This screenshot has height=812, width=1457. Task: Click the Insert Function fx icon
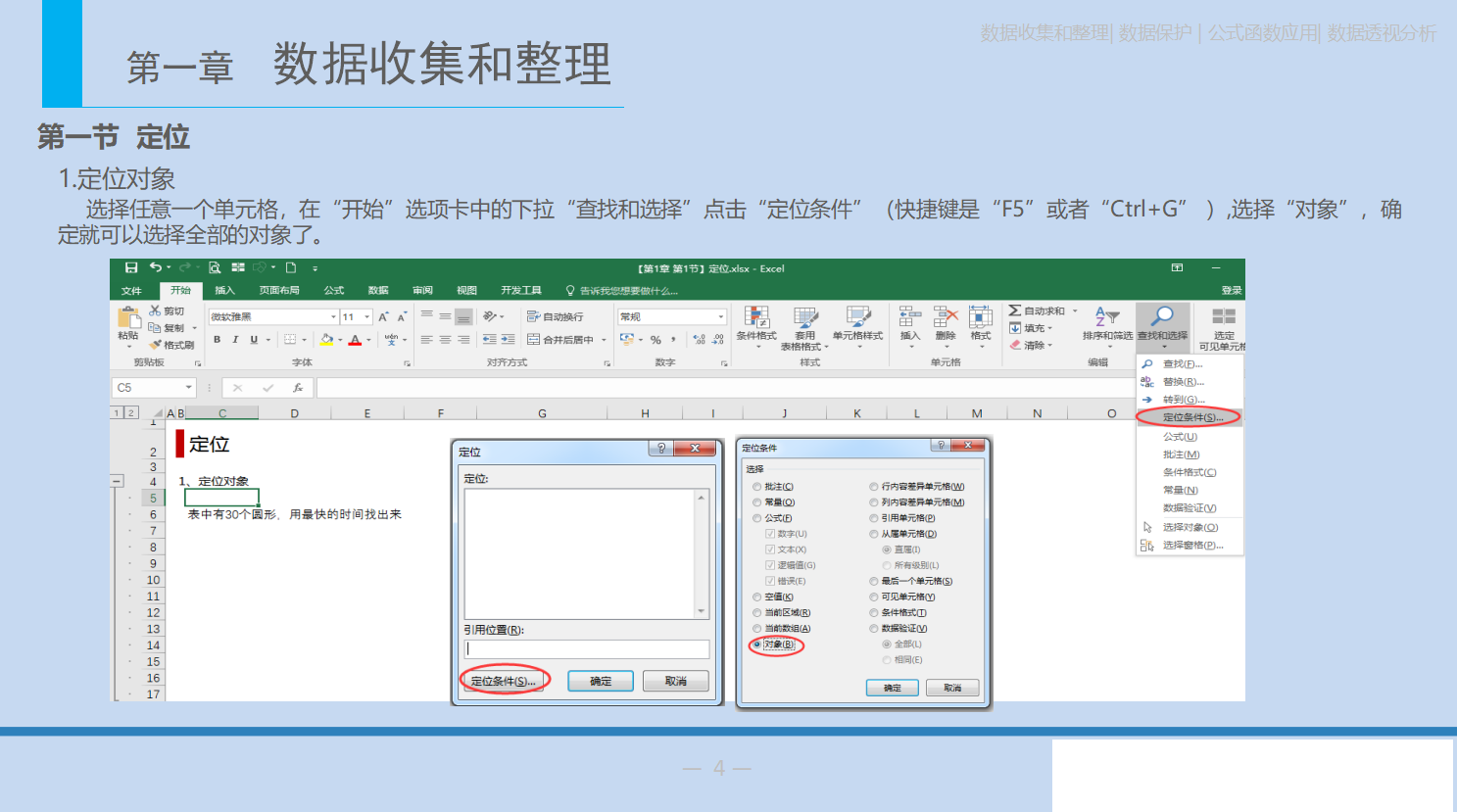(x=298, y=388)
